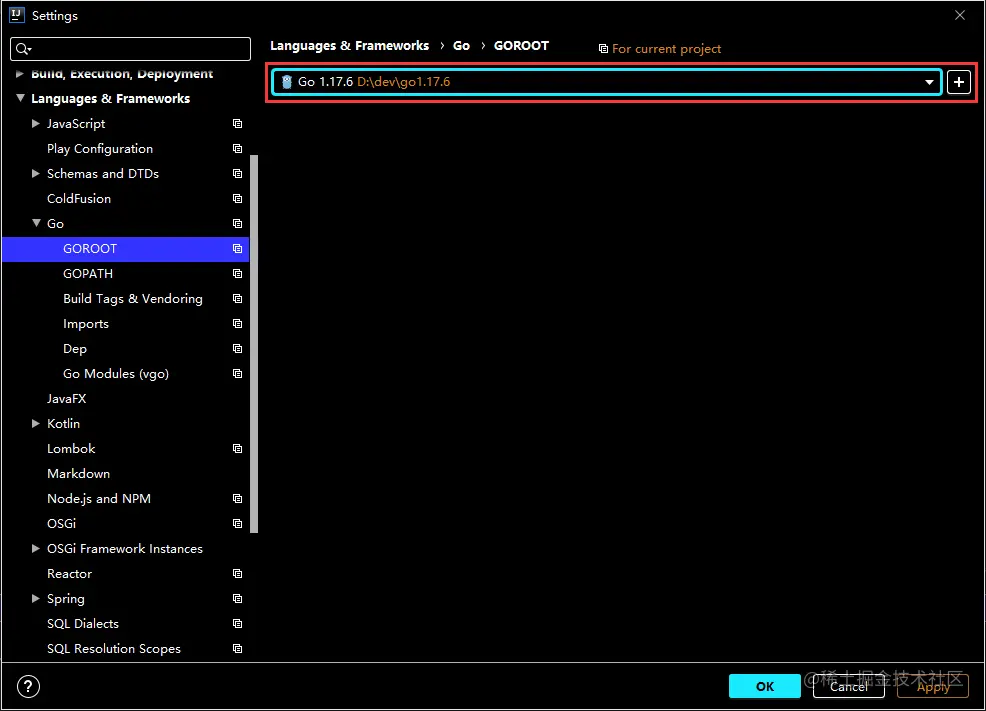Click the project-level icon beside JavaScript
986x711 pixels.
click(237, 124)
